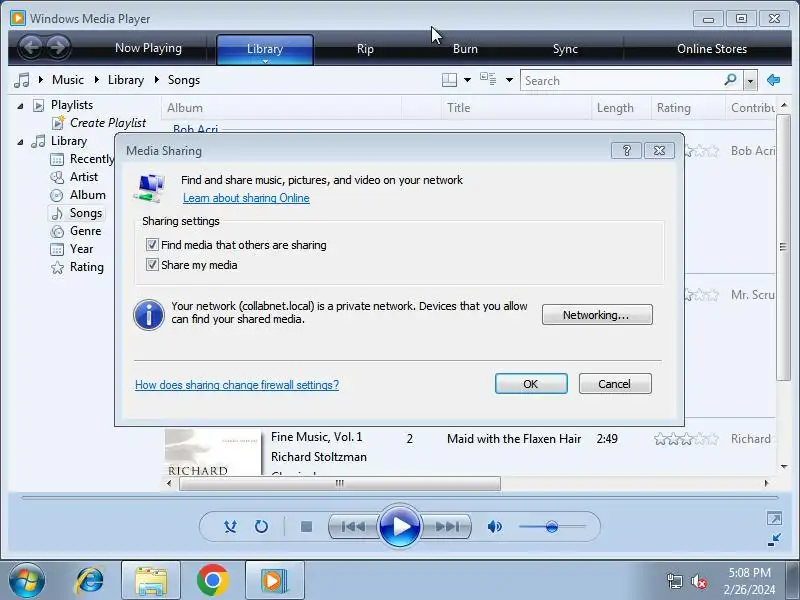Open layout options dropdown arrow
Viewport: 800px width, 600px height.
click(x=467, y=80)
